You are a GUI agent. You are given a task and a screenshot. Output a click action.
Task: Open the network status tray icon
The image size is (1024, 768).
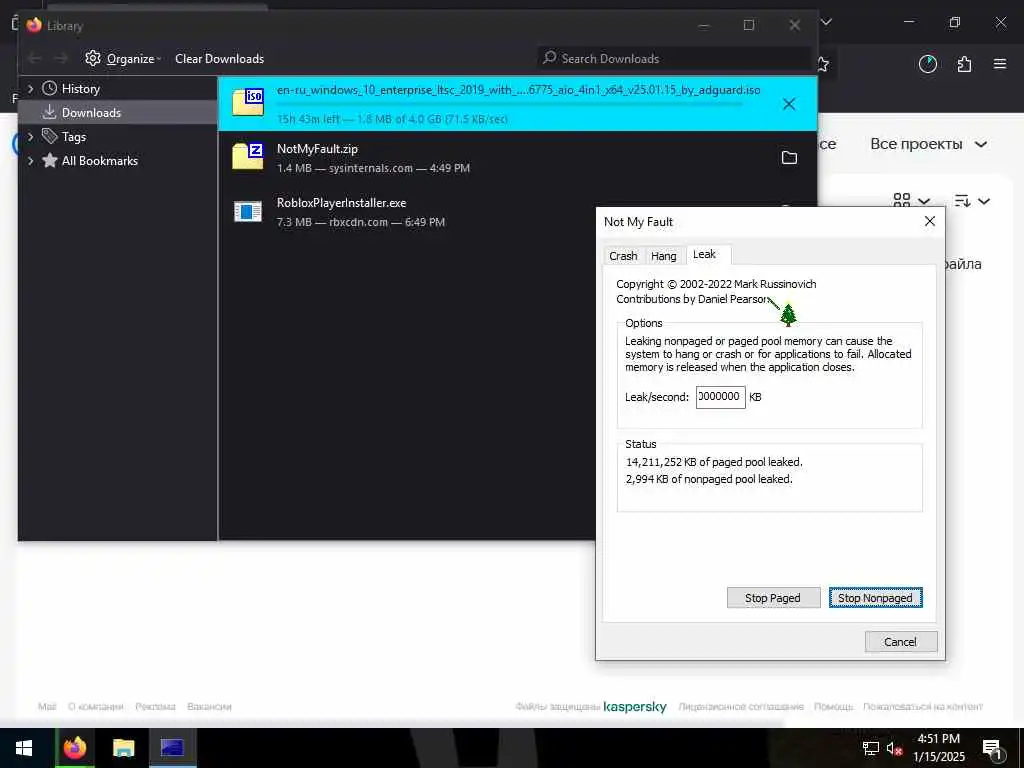(871, 749)
